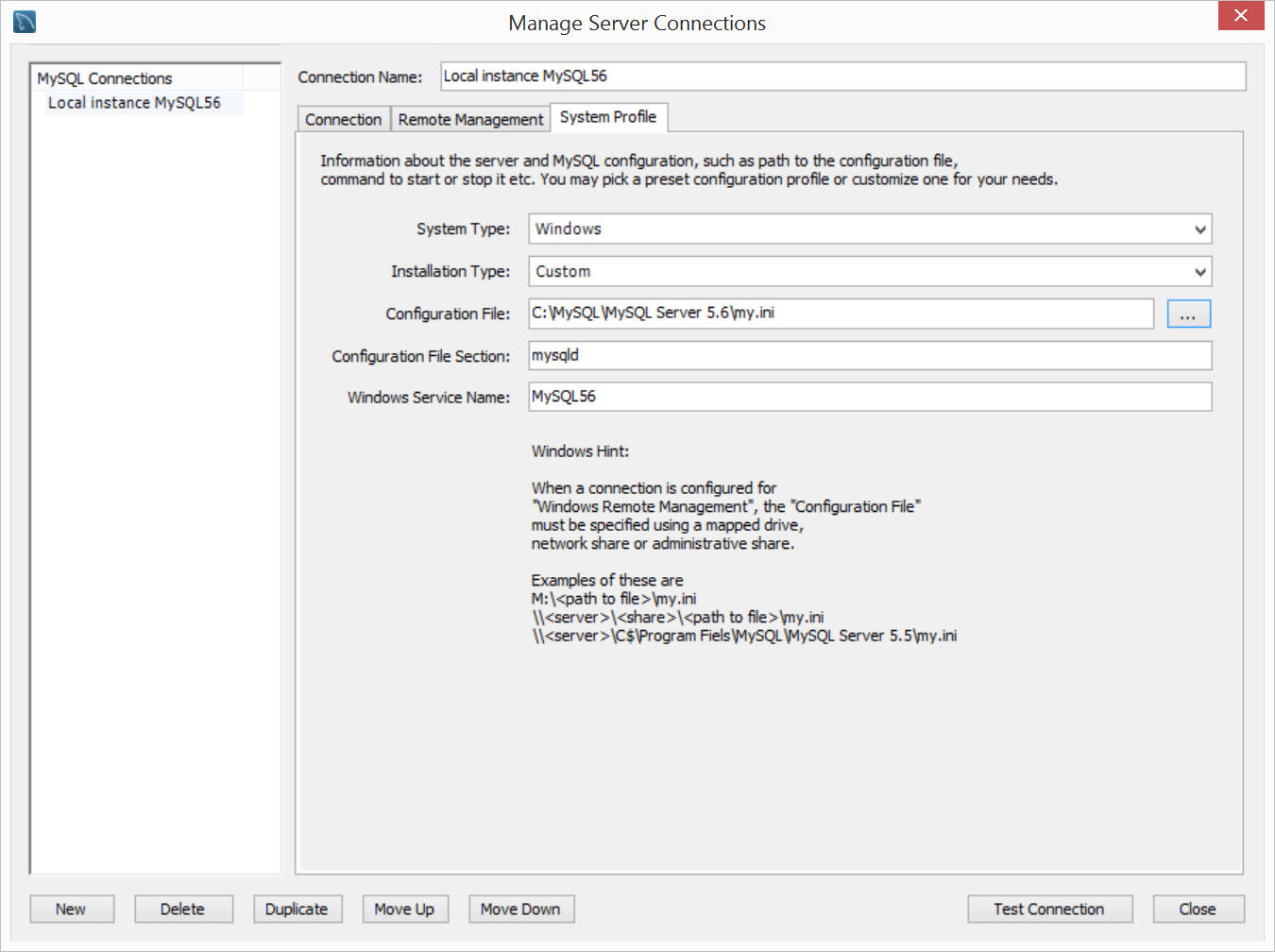Switch to the Connection tab
Image resolution: width=1275 pixels, height=952 pixels.
click(344, 120)
